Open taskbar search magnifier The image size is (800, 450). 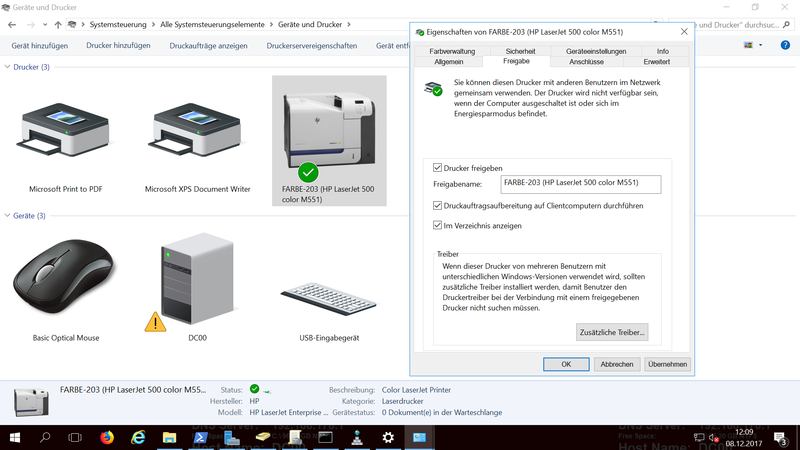tap(45, 437)
